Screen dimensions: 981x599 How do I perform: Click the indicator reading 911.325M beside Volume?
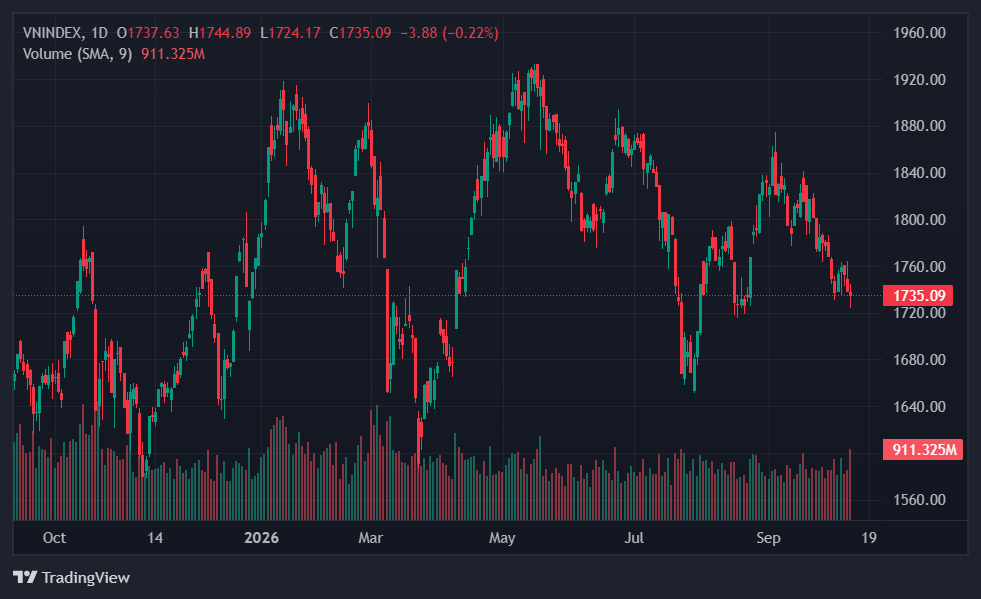coord(173,54)
